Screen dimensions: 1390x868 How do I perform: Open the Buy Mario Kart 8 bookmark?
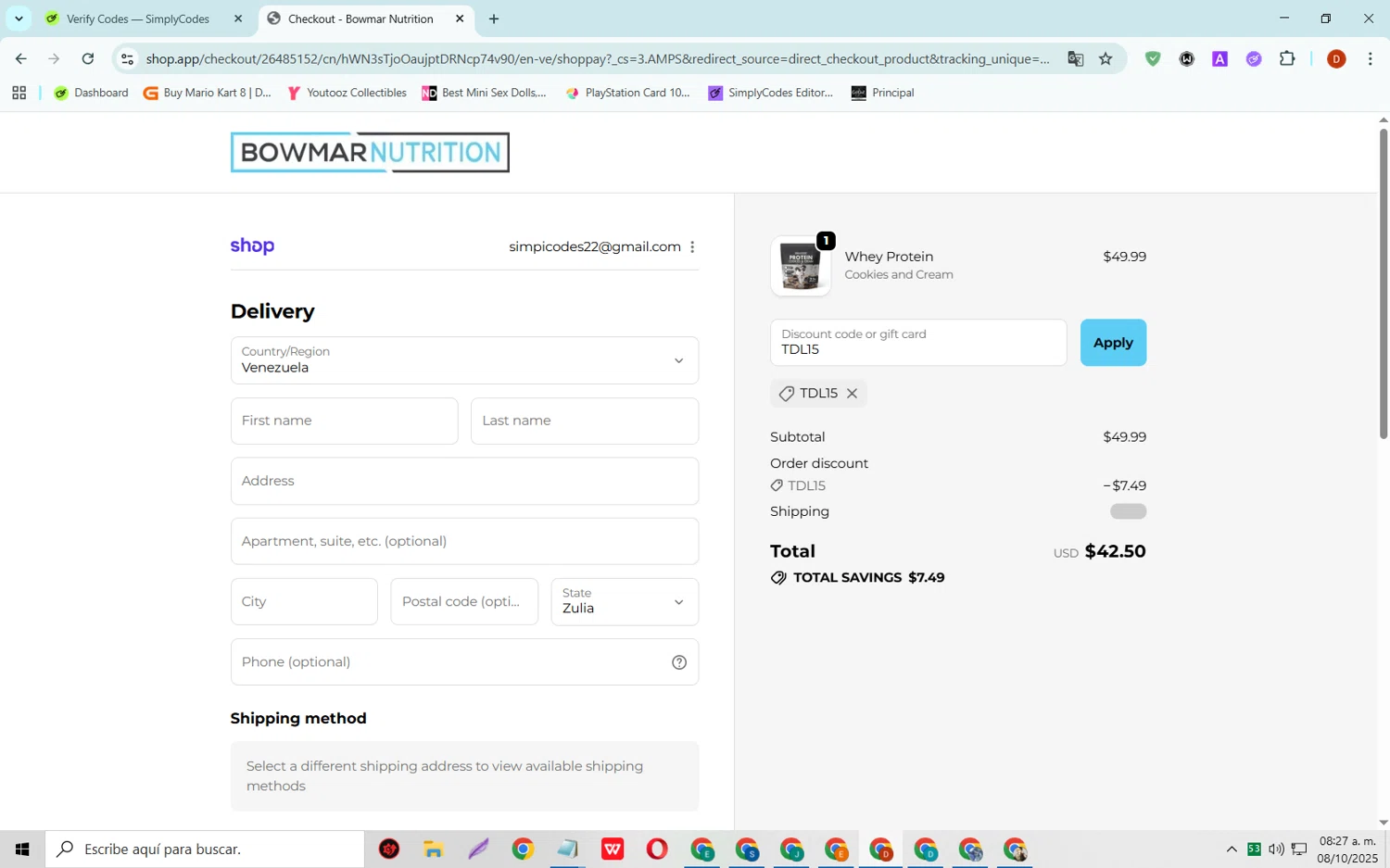[x=208, y=93]
